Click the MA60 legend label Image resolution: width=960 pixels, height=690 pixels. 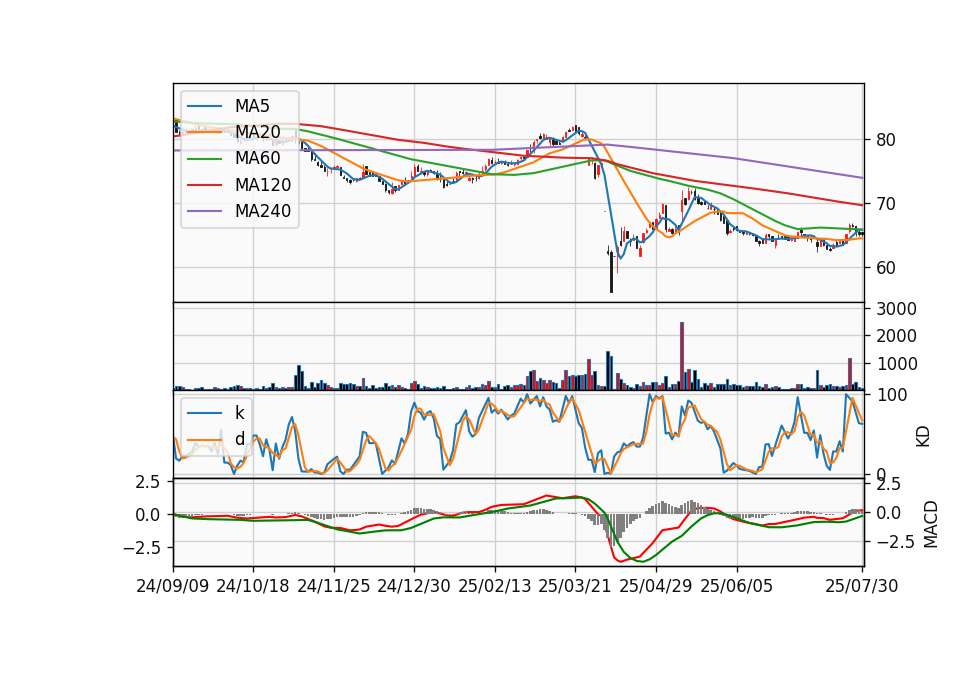[x=257, y=159]
